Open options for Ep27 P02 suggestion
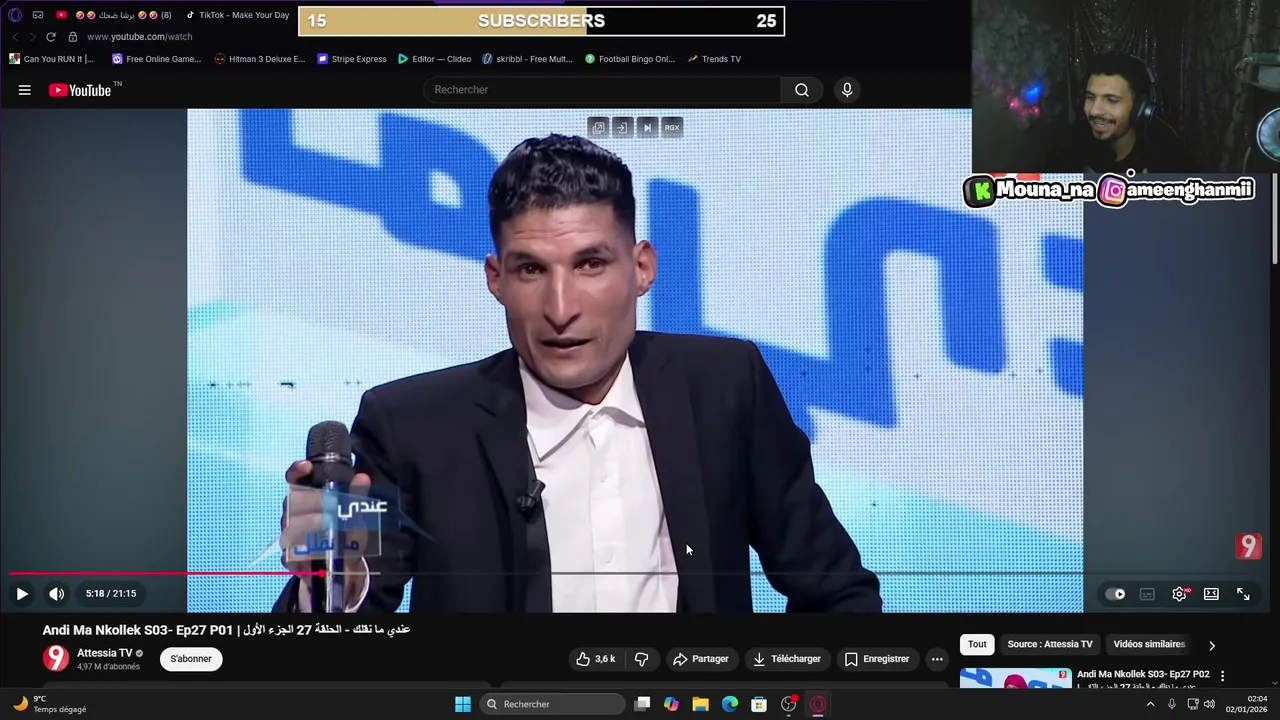 (x=1222, y=677)
